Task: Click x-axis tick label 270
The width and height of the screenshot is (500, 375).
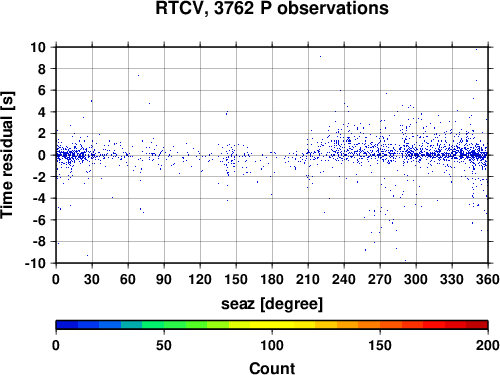Action: click(380, 279)
